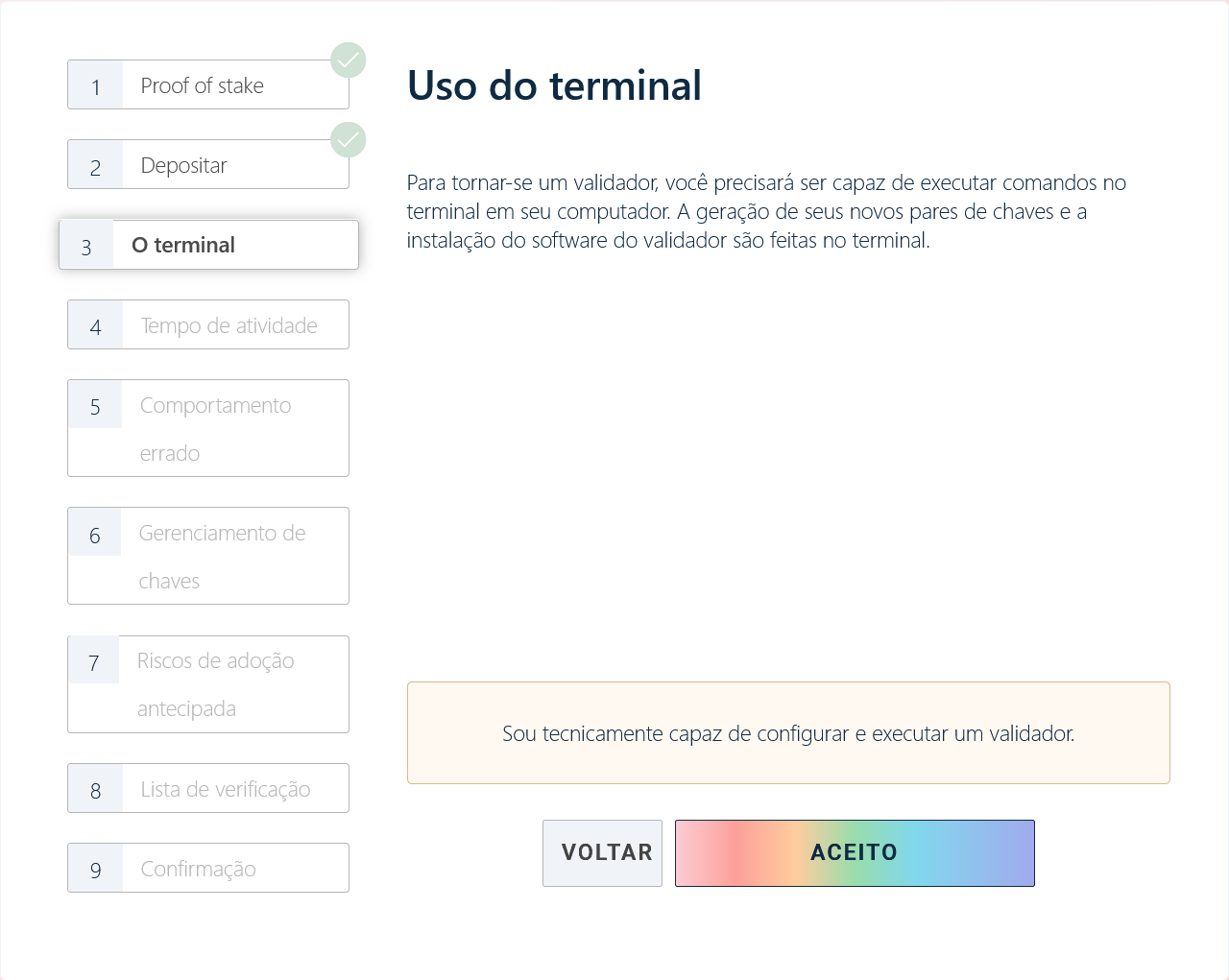Click the Uso do terminal heading
The width and height of the screenshot is (1229, 980).
click(554, 85)
